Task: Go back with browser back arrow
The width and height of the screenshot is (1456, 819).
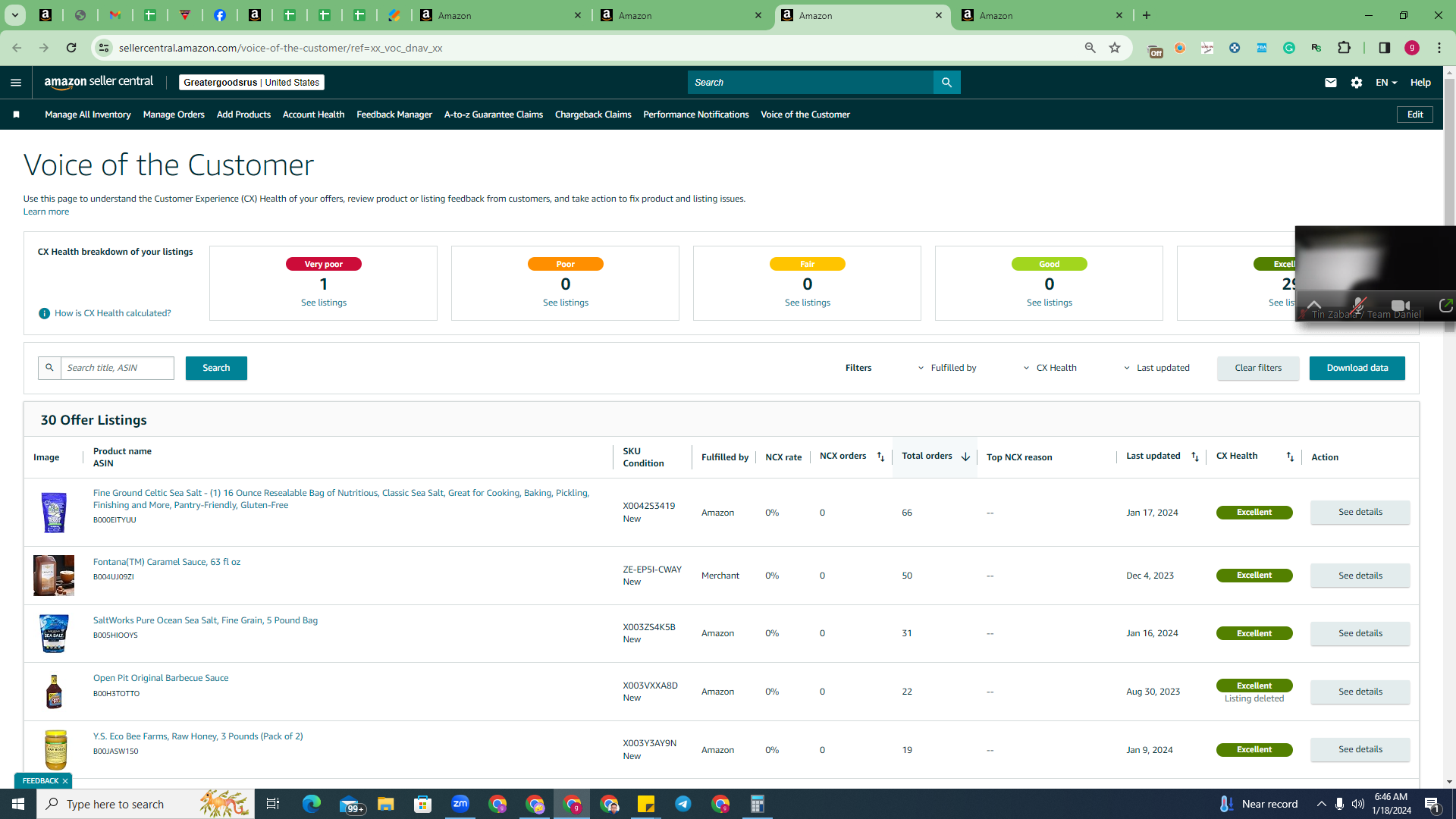Action: pyautogui.click(x=17, y=48)
